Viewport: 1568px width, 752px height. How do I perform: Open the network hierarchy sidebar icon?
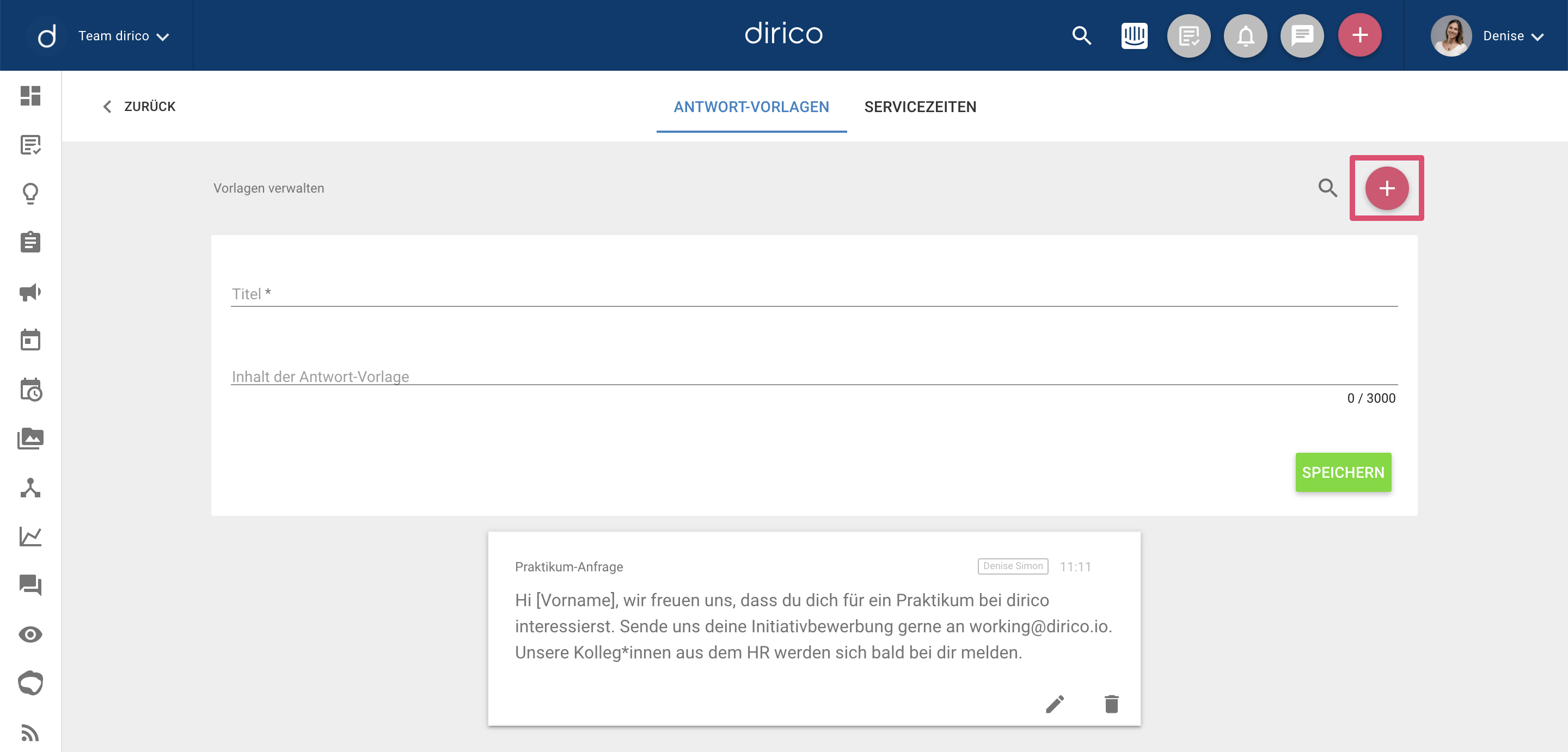[30, 488]
